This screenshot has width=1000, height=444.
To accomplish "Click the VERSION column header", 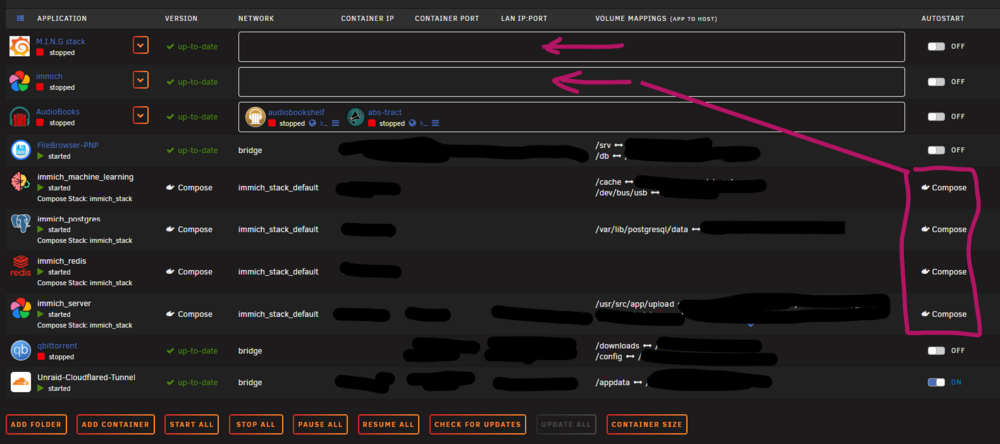I will pyautogui.click(x=181, y=18).
